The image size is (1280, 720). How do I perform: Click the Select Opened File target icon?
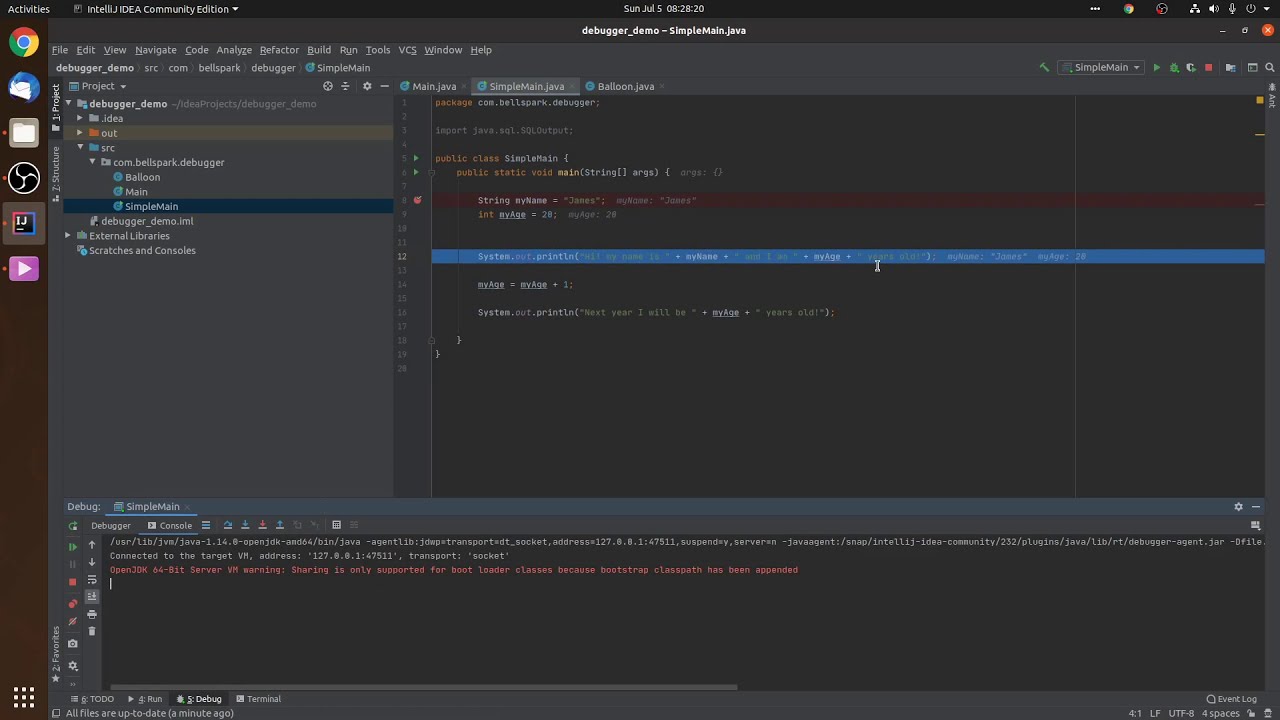(x=327, y=86)
